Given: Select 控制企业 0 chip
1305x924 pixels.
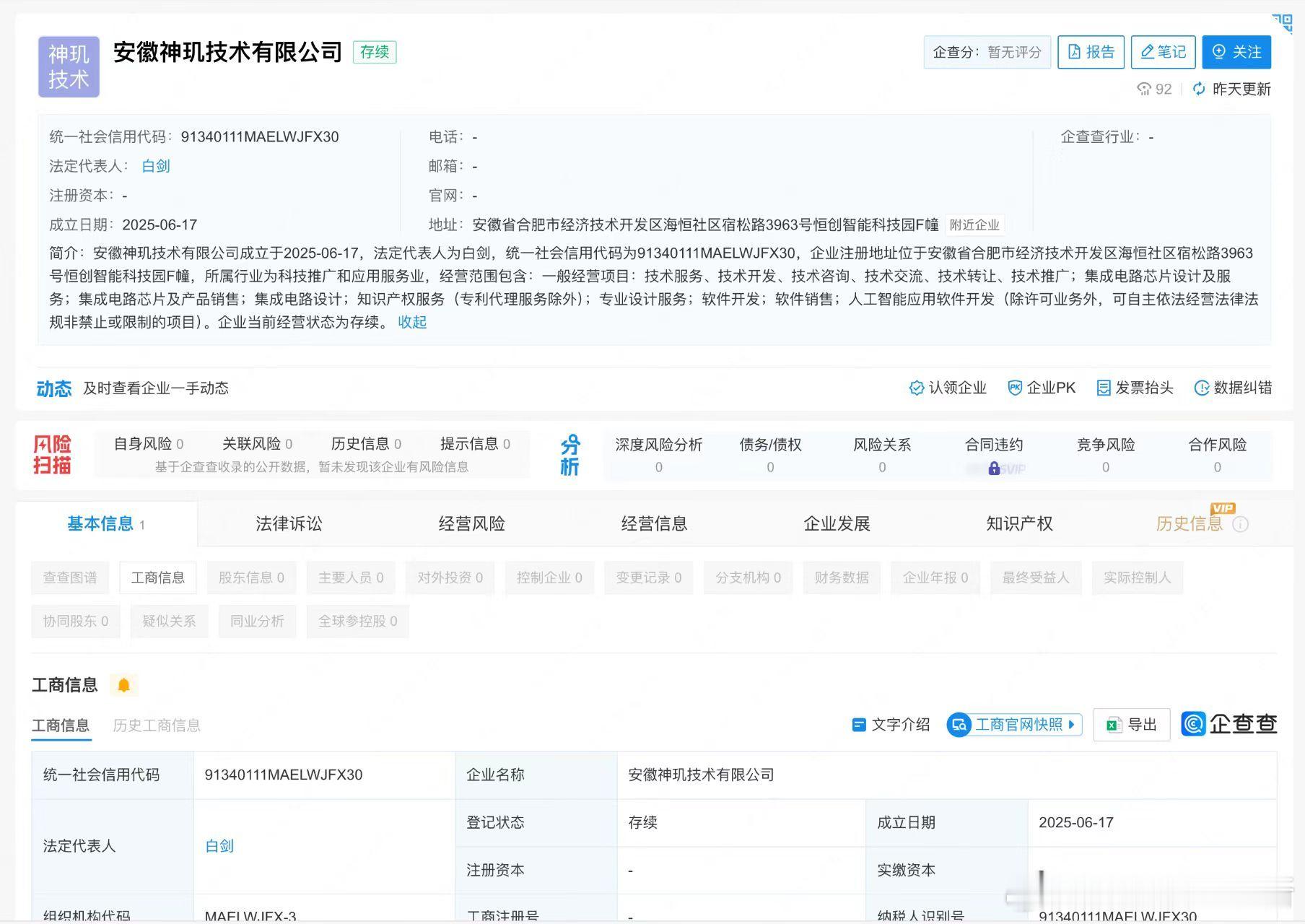Looking at the screenshot, I should [x=549, y=577].
